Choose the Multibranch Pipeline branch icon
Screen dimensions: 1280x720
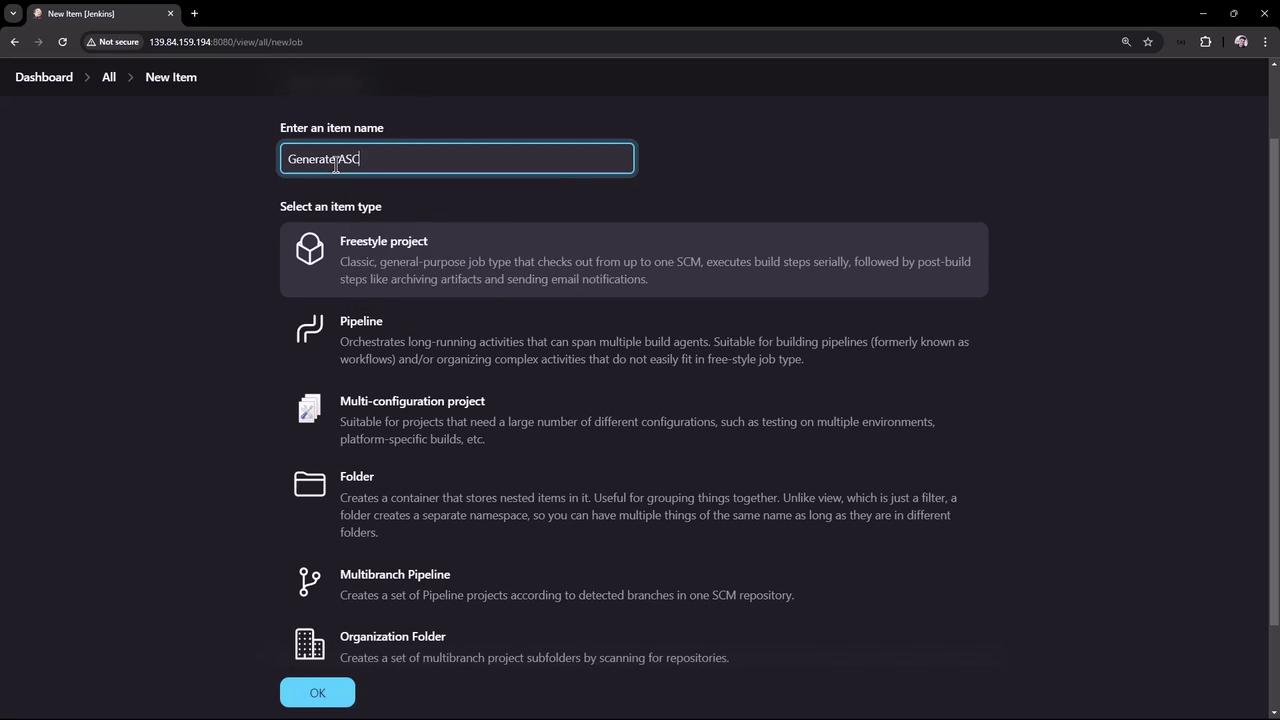(x=310, y=582)
